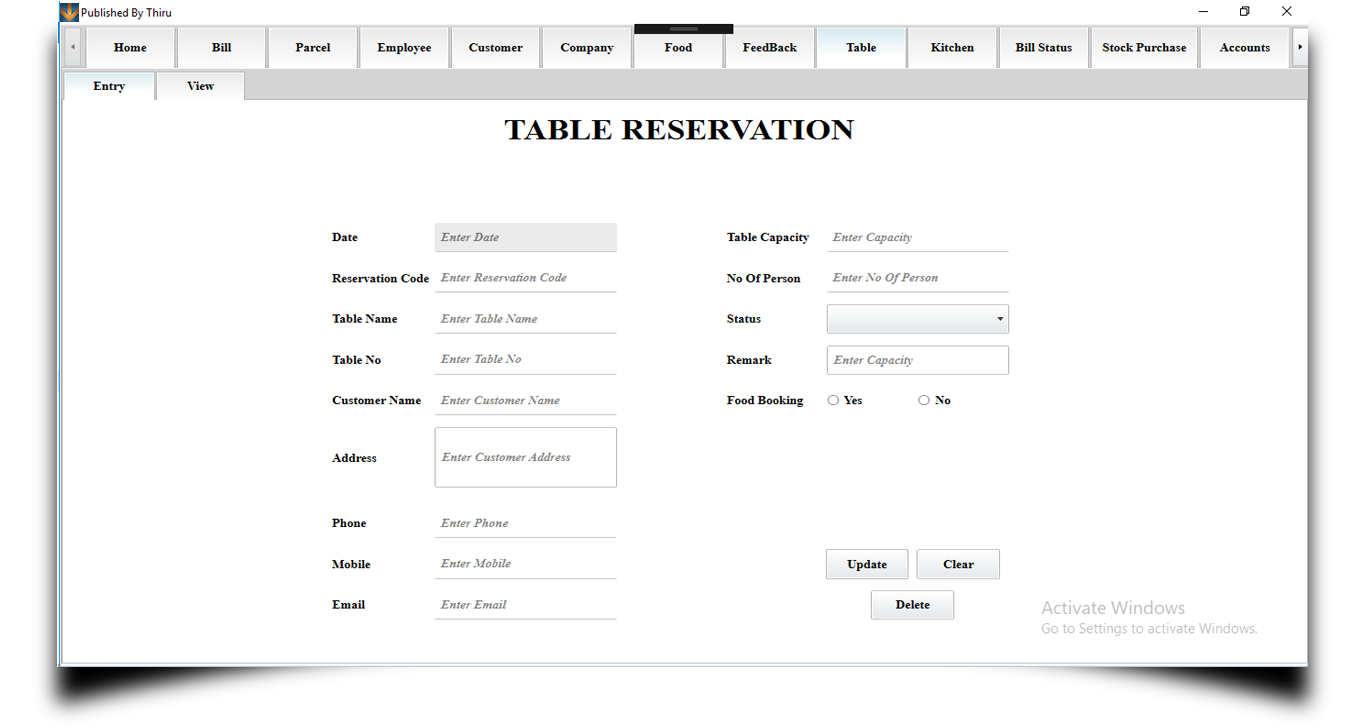Viewport: 1365px width, 726px height.
Task: Open the Status dropdown list
Action: (x=917, y=319)
